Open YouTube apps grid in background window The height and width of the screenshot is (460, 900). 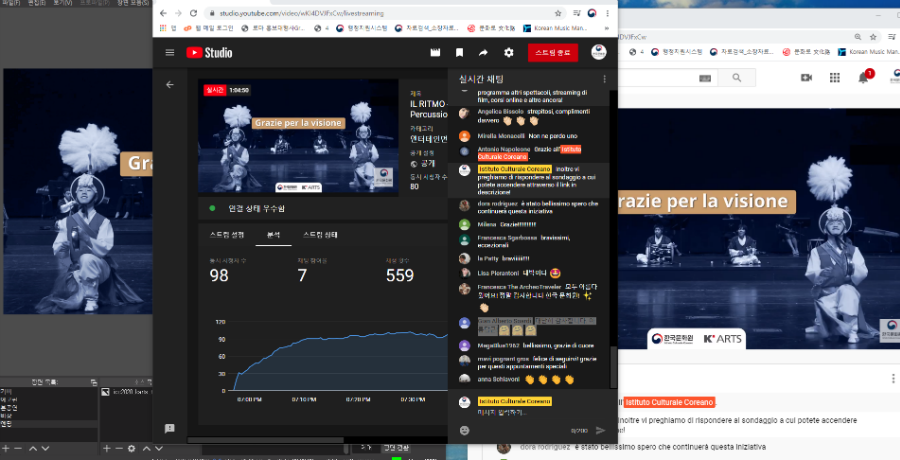coord(835,78)
